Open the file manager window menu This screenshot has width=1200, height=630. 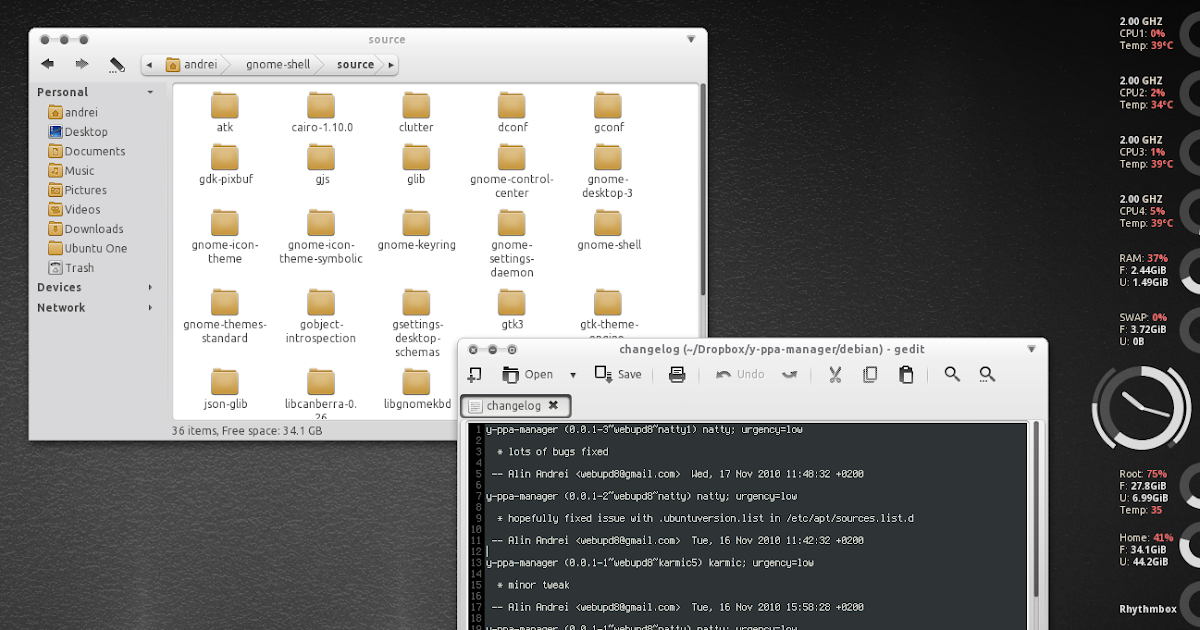pos(690,39)
